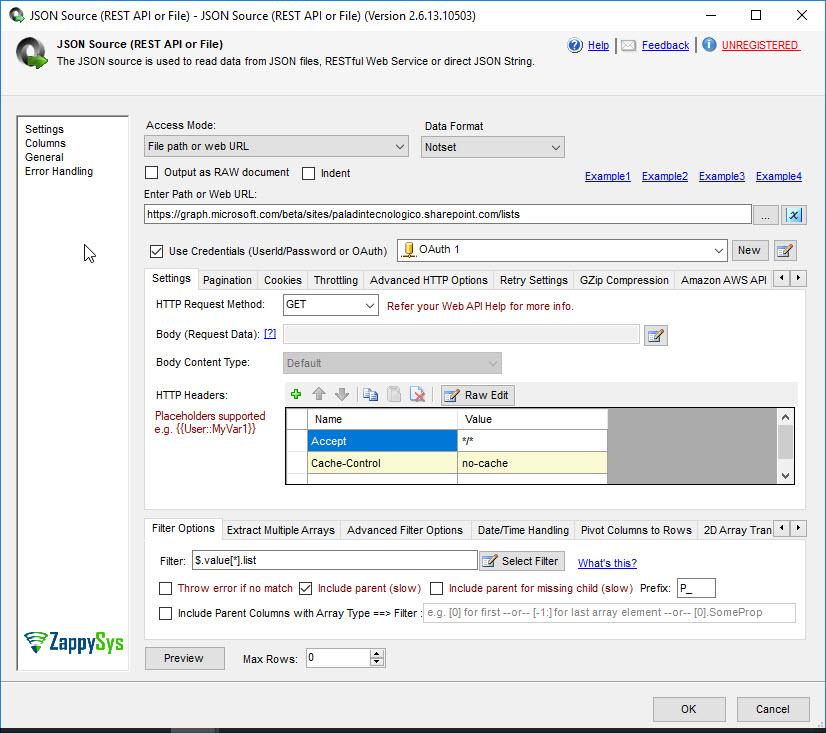Enable Include Parent Columns with Array Type

pyautogui.click(x=165, y=613)
